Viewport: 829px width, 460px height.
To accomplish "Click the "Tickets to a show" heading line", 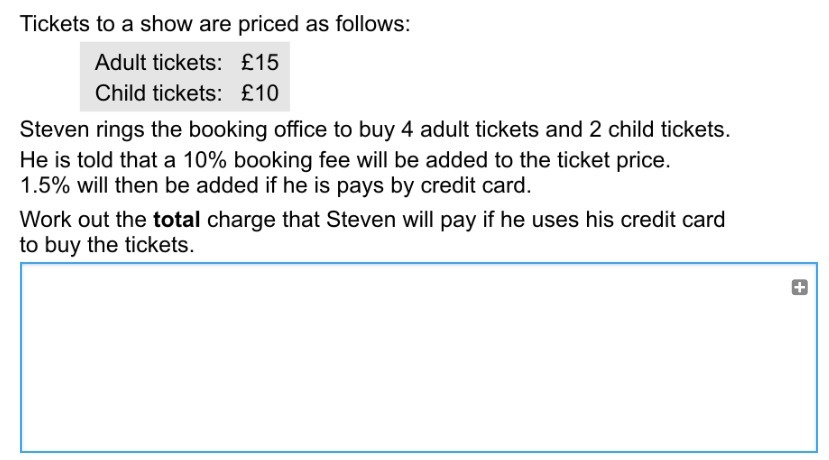I will (215, 24).
